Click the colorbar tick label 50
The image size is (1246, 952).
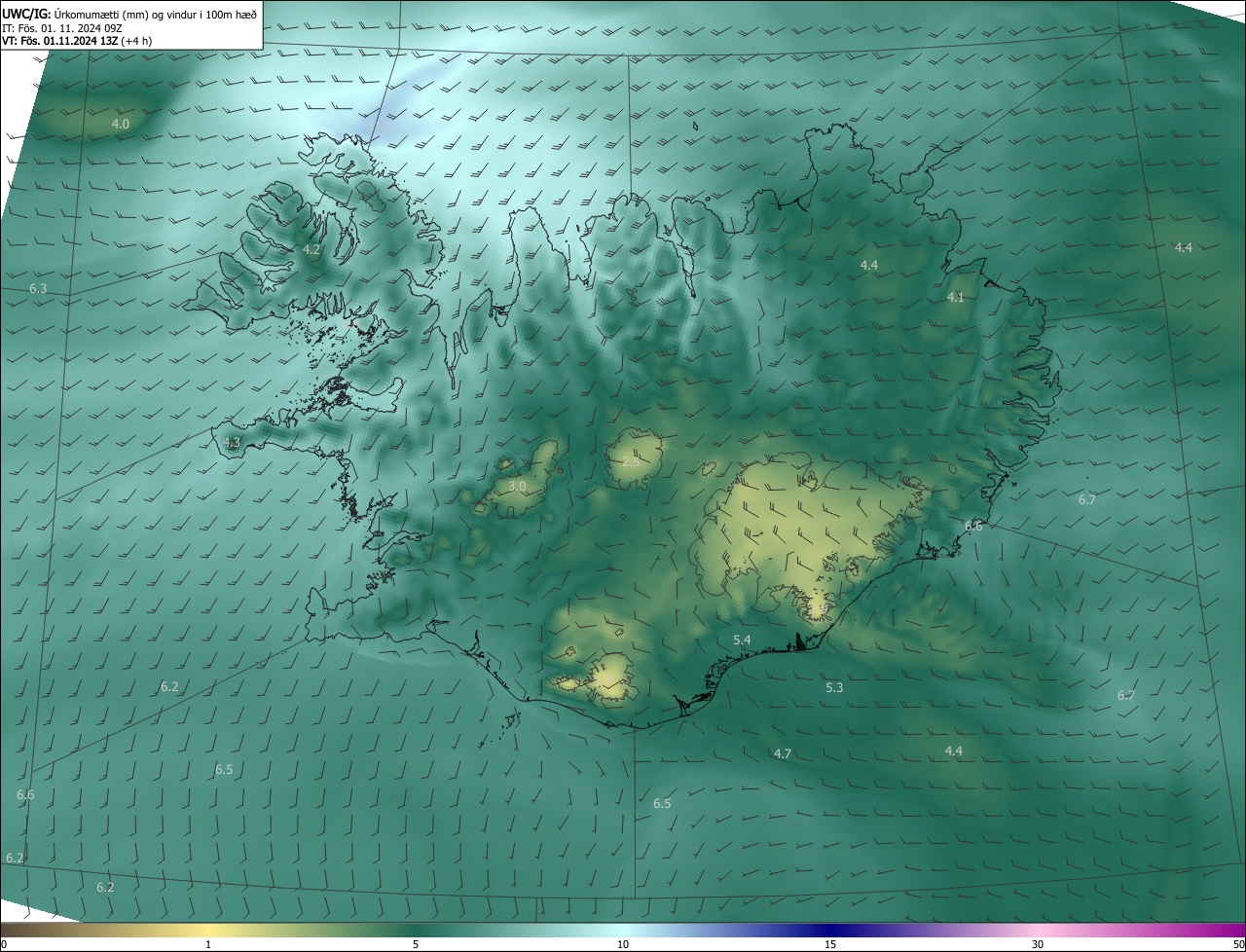coord(1238,944)
